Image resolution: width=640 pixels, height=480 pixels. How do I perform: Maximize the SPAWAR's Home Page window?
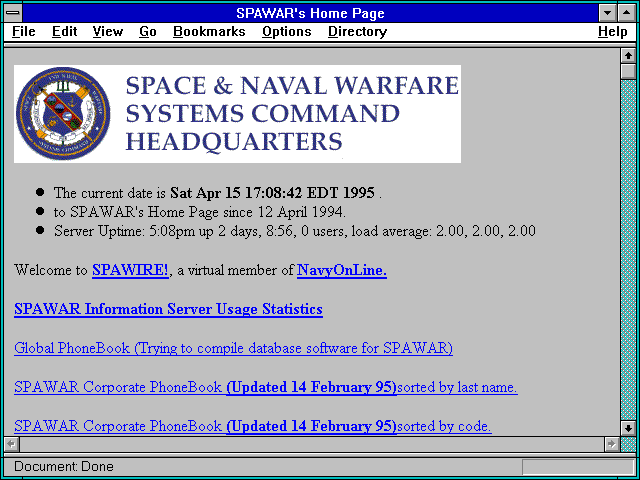(627, 13)
